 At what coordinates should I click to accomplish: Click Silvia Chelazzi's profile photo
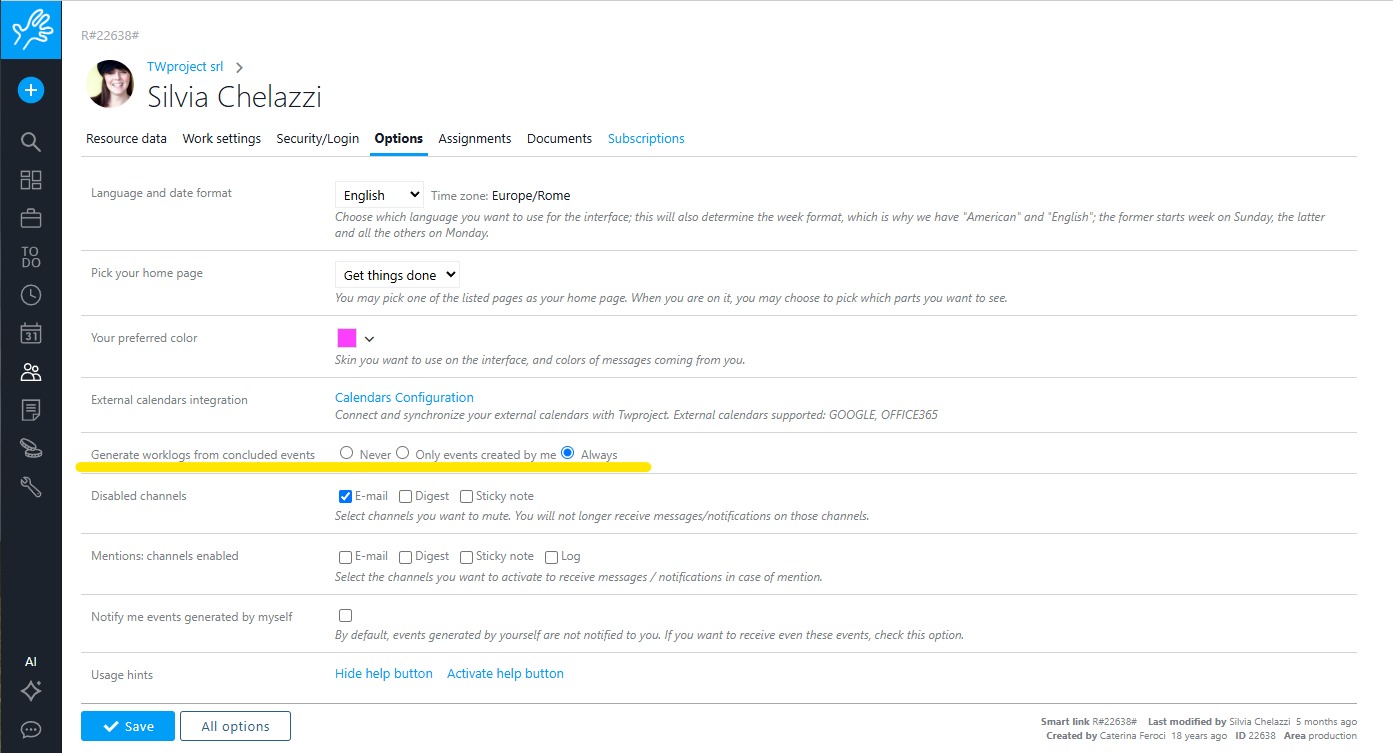point(110,84)
